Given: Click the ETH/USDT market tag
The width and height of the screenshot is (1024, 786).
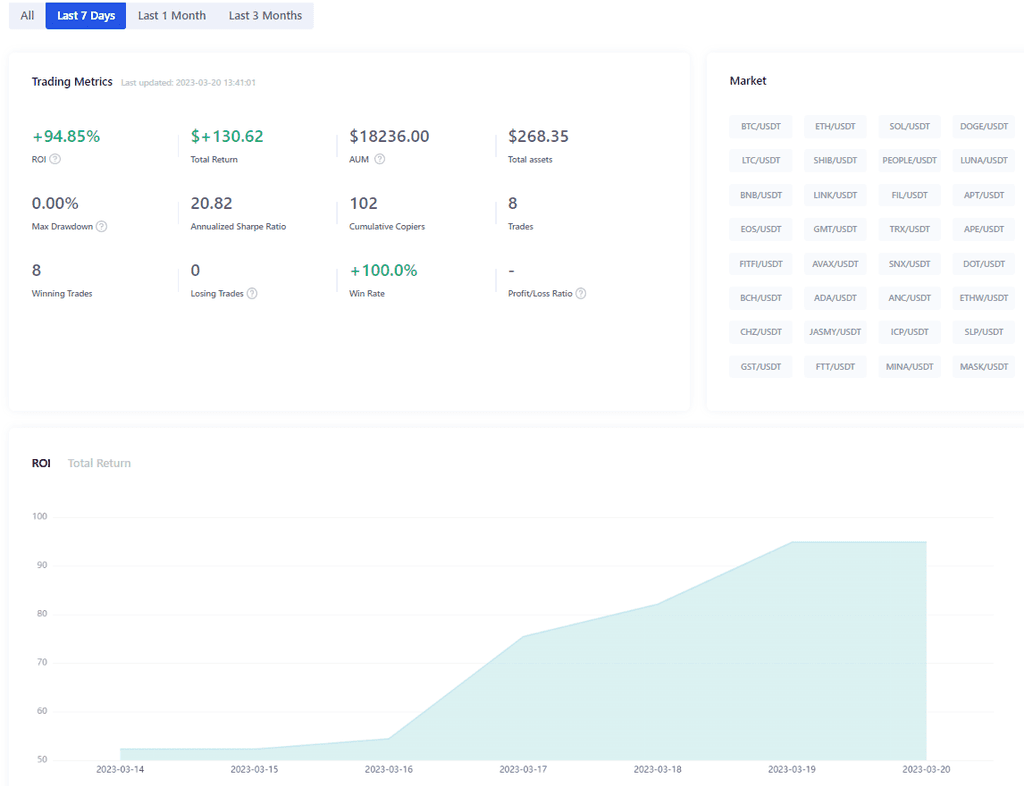Looking at the screenshot, I should 835,126.
